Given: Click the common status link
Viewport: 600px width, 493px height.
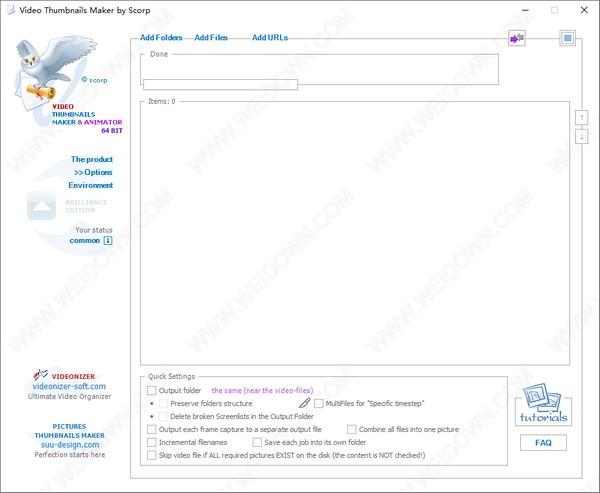Looking at the screenshot, I should [85, 241].
